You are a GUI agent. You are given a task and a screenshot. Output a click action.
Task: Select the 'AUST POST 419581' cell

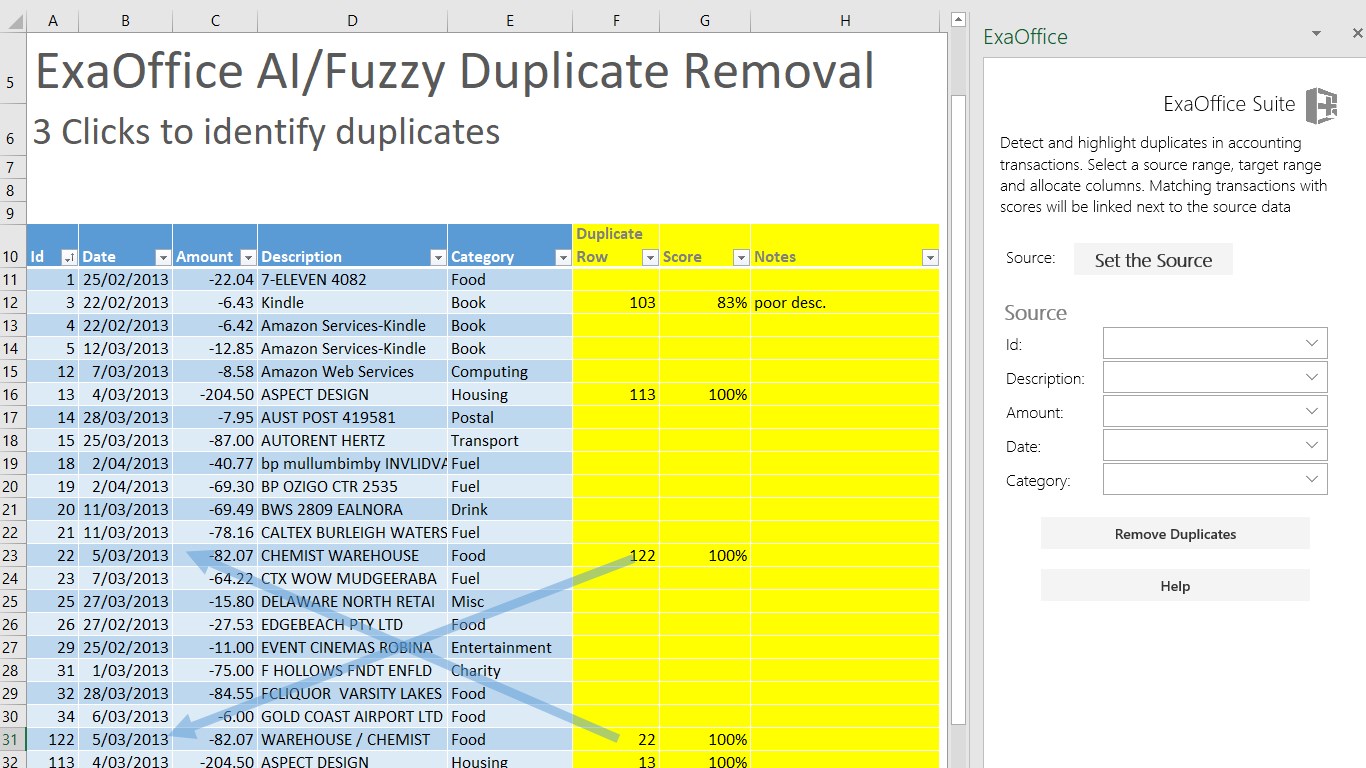[352, 417]
